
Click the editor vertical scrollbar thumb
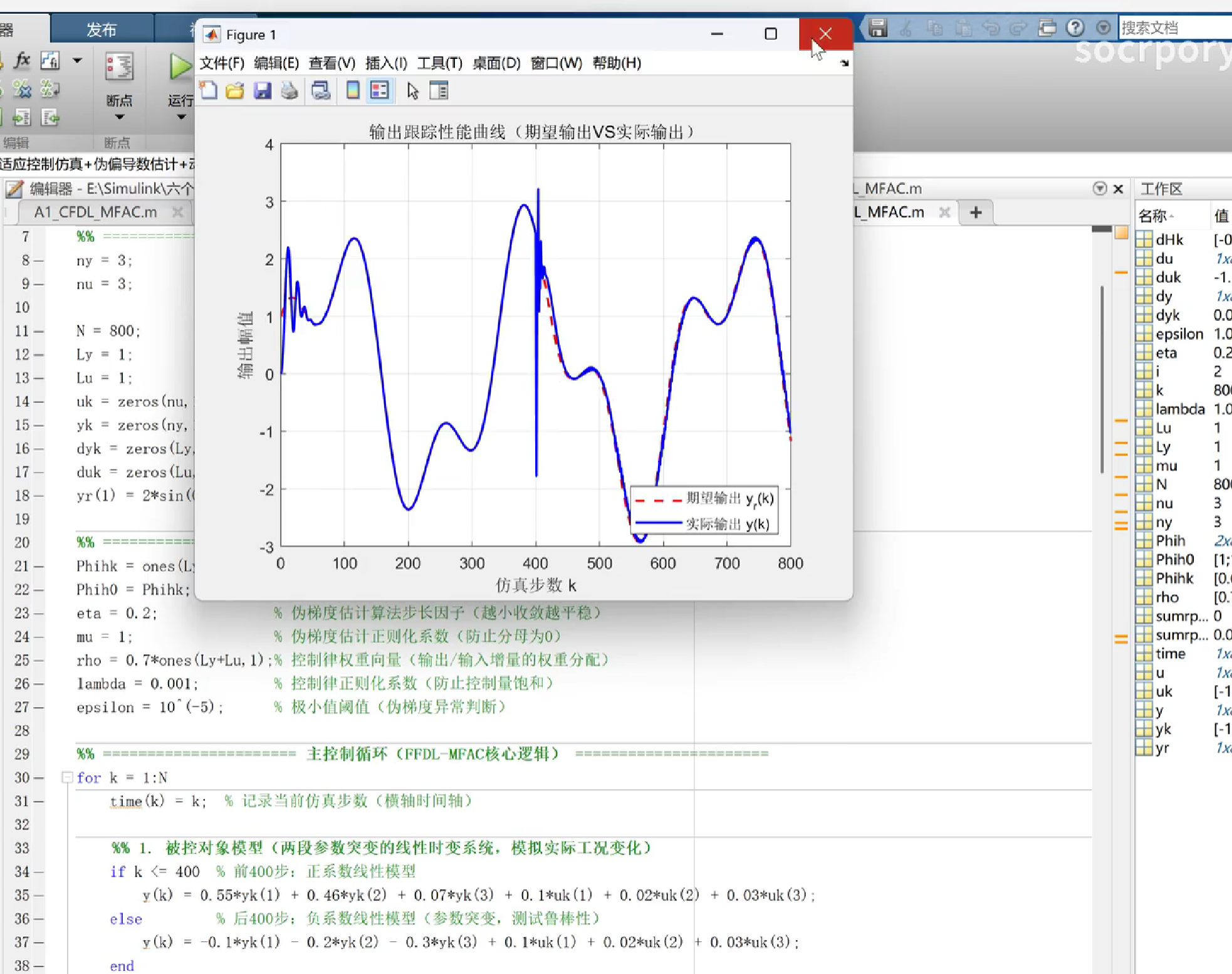click(x=1102, y=379)
